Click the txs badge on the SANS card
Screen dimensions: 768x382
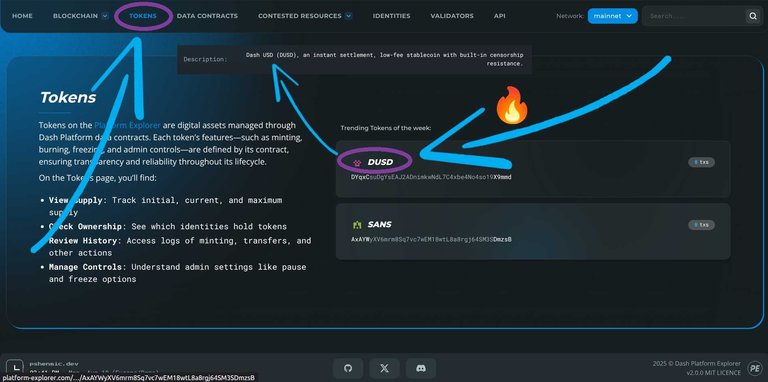[701, 225]
